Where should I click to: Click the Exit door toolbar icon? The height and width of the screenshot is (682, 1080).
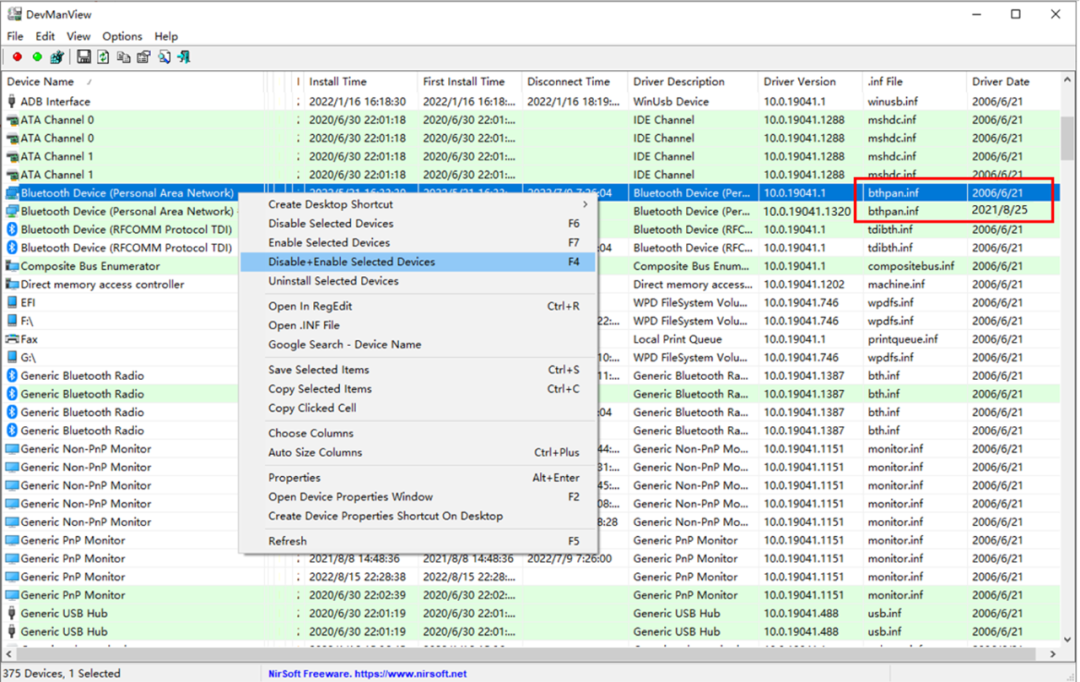(184, 57)
